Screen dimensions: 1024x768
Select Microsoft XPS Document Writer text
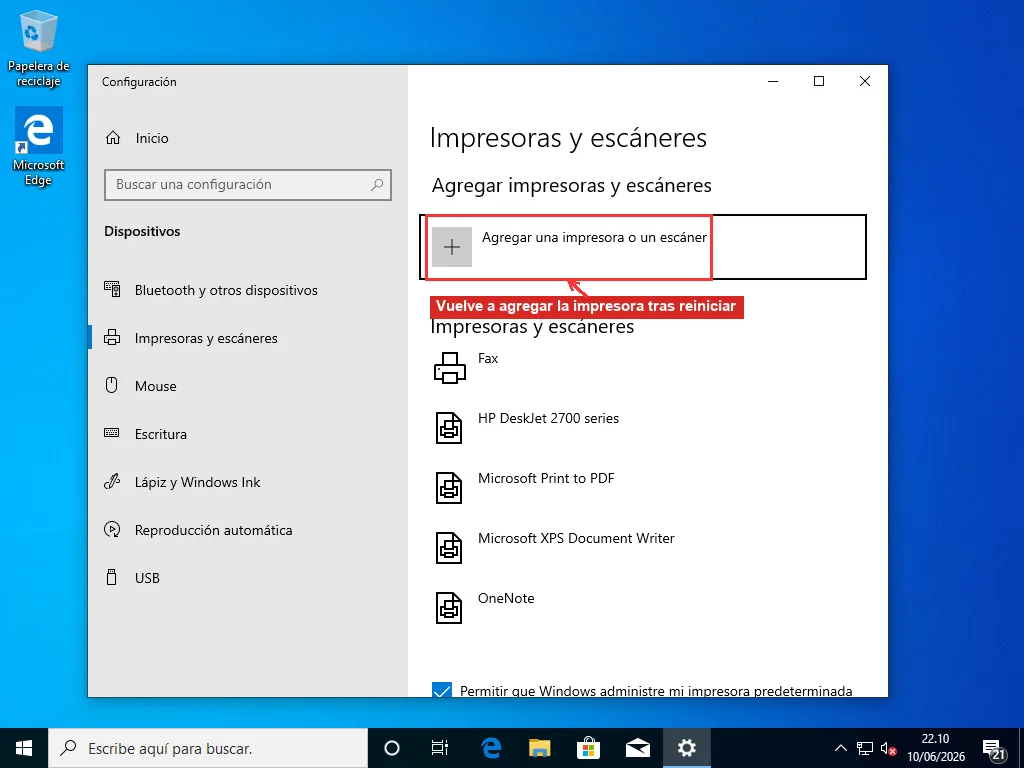click(576, 538)
